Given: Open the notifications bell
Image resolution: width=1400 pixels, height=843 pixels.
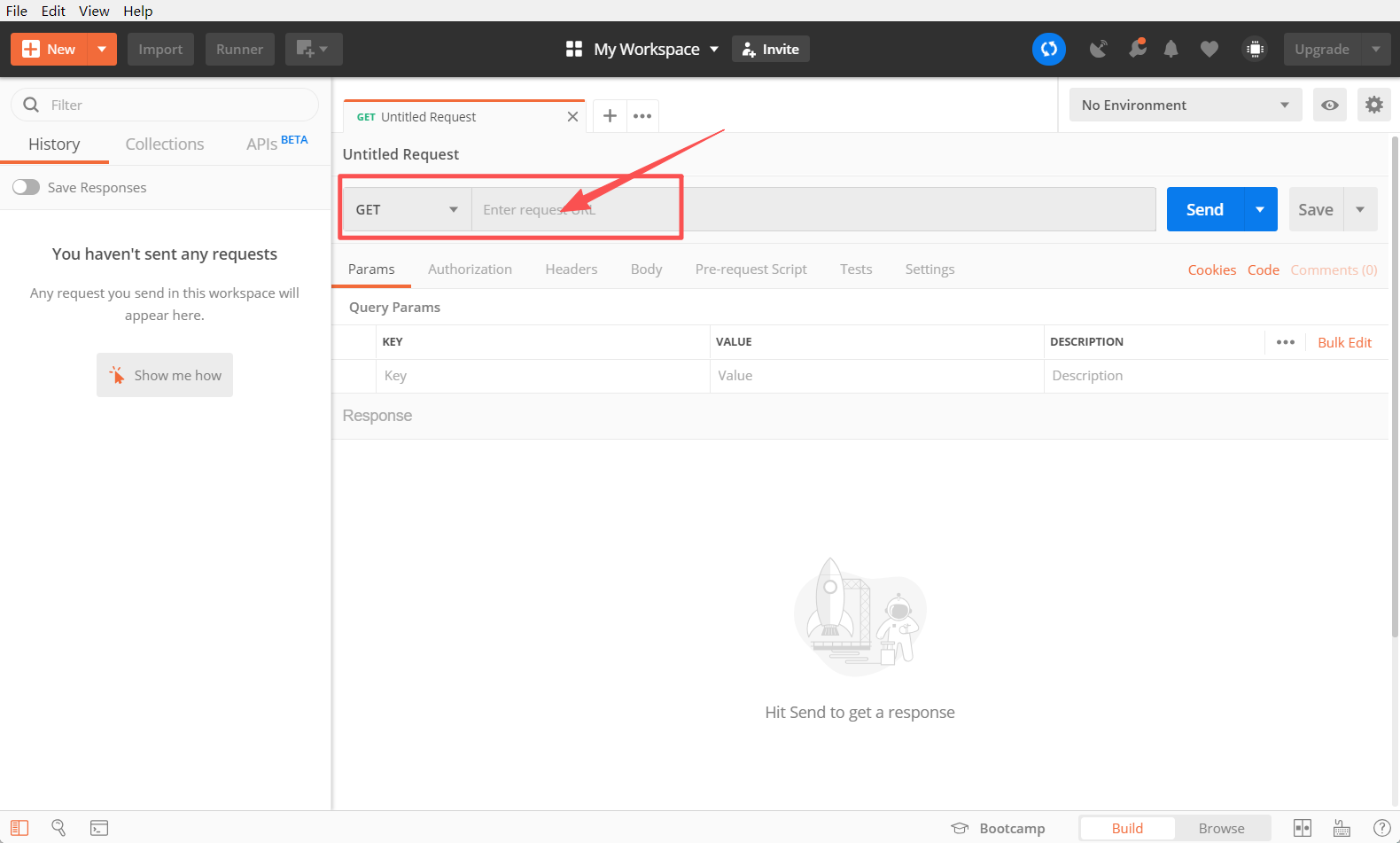Looking at the screenshot, I should tap(1171, 49).
